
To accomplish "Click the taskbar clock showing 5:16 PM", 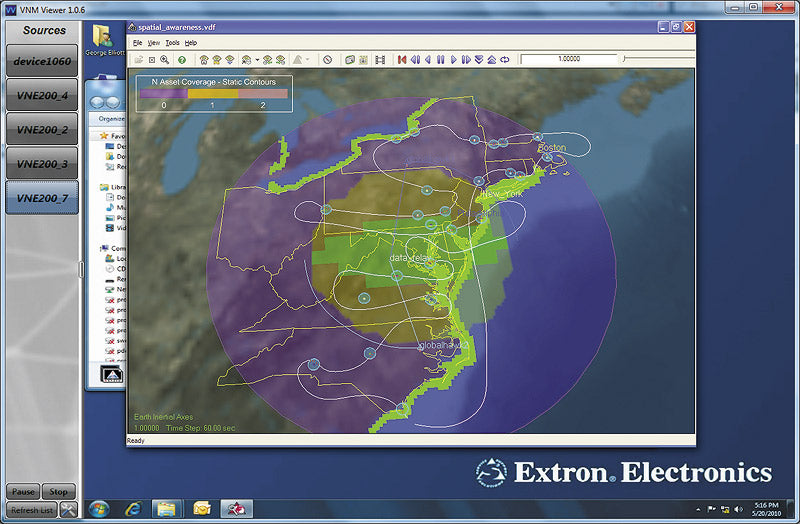I will [x=767, y=509].
